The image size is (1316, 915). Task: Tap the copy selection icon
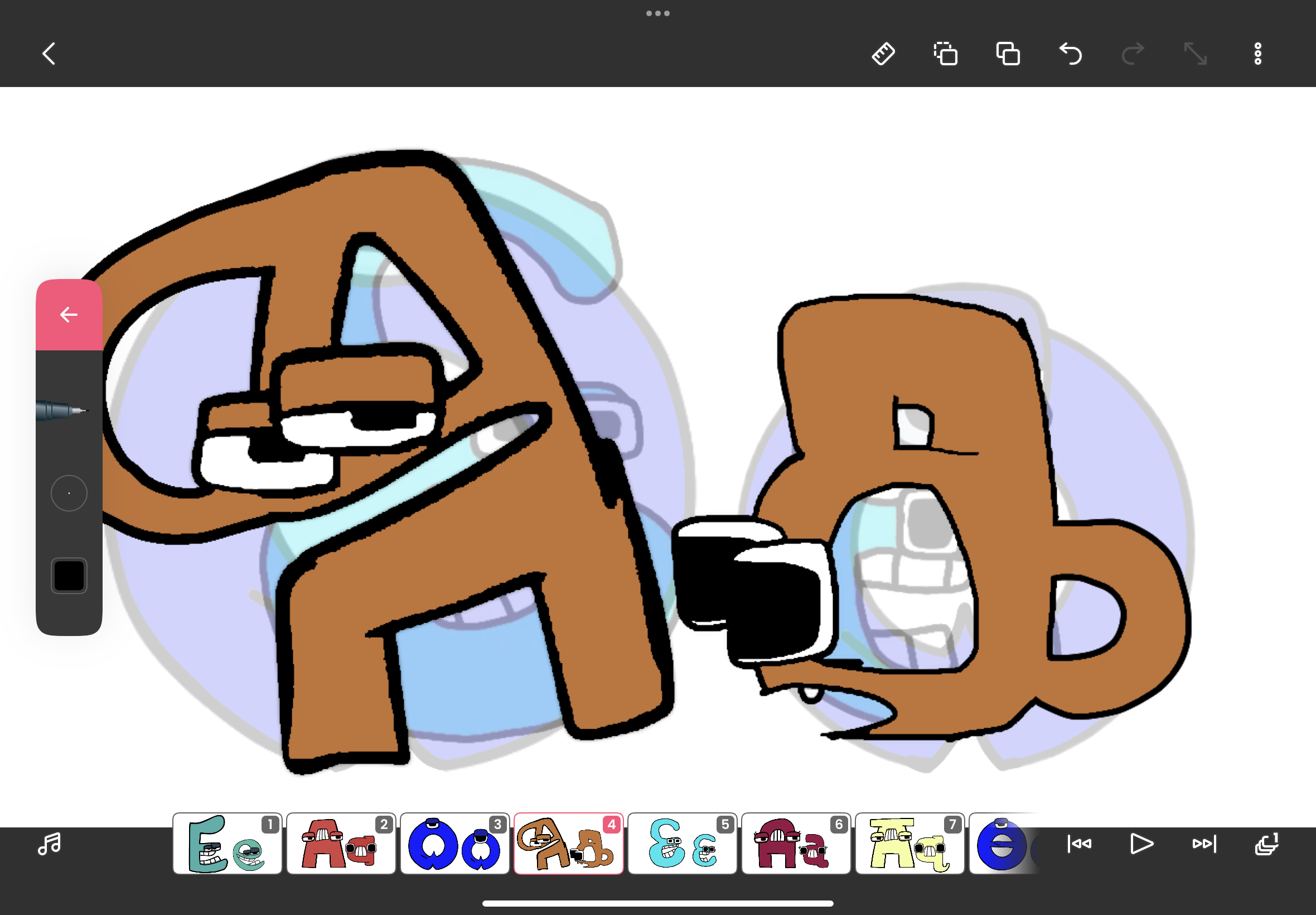tap(945, 54)
